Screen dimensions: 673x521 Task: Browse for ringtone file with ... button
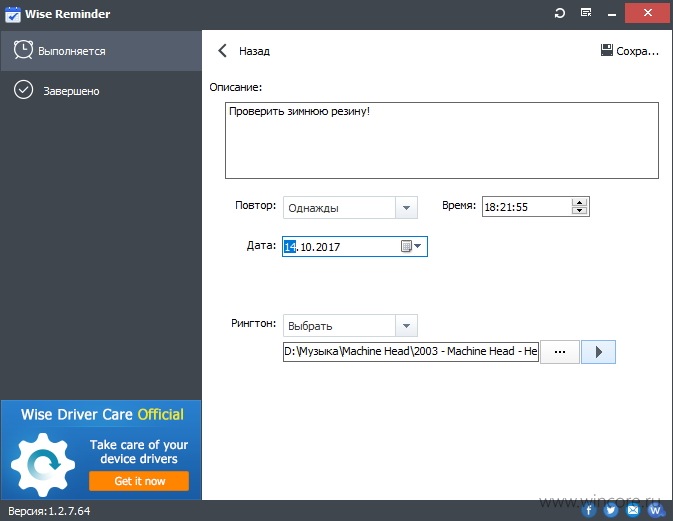tap(560, 352)
